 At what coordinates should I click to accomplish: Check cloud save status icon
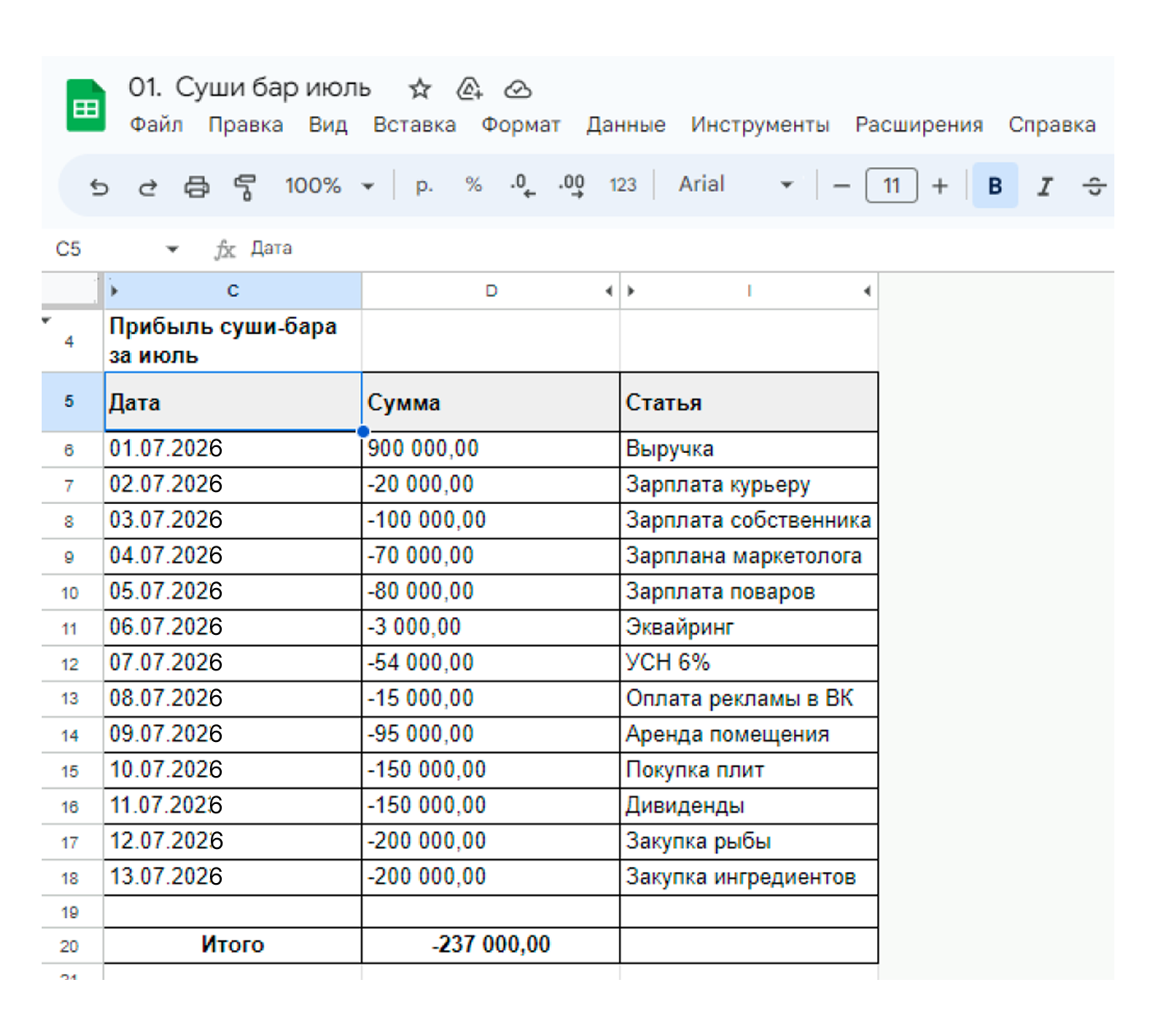click(518, 88)
